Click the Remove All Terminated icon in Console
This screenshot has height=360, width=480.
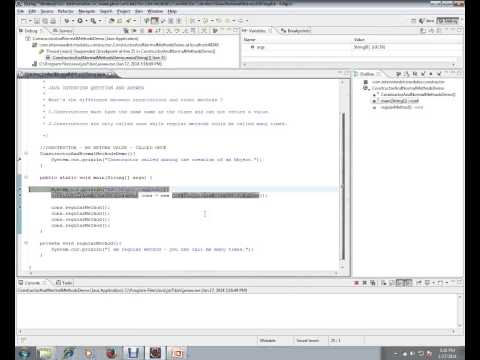[373, 283]
